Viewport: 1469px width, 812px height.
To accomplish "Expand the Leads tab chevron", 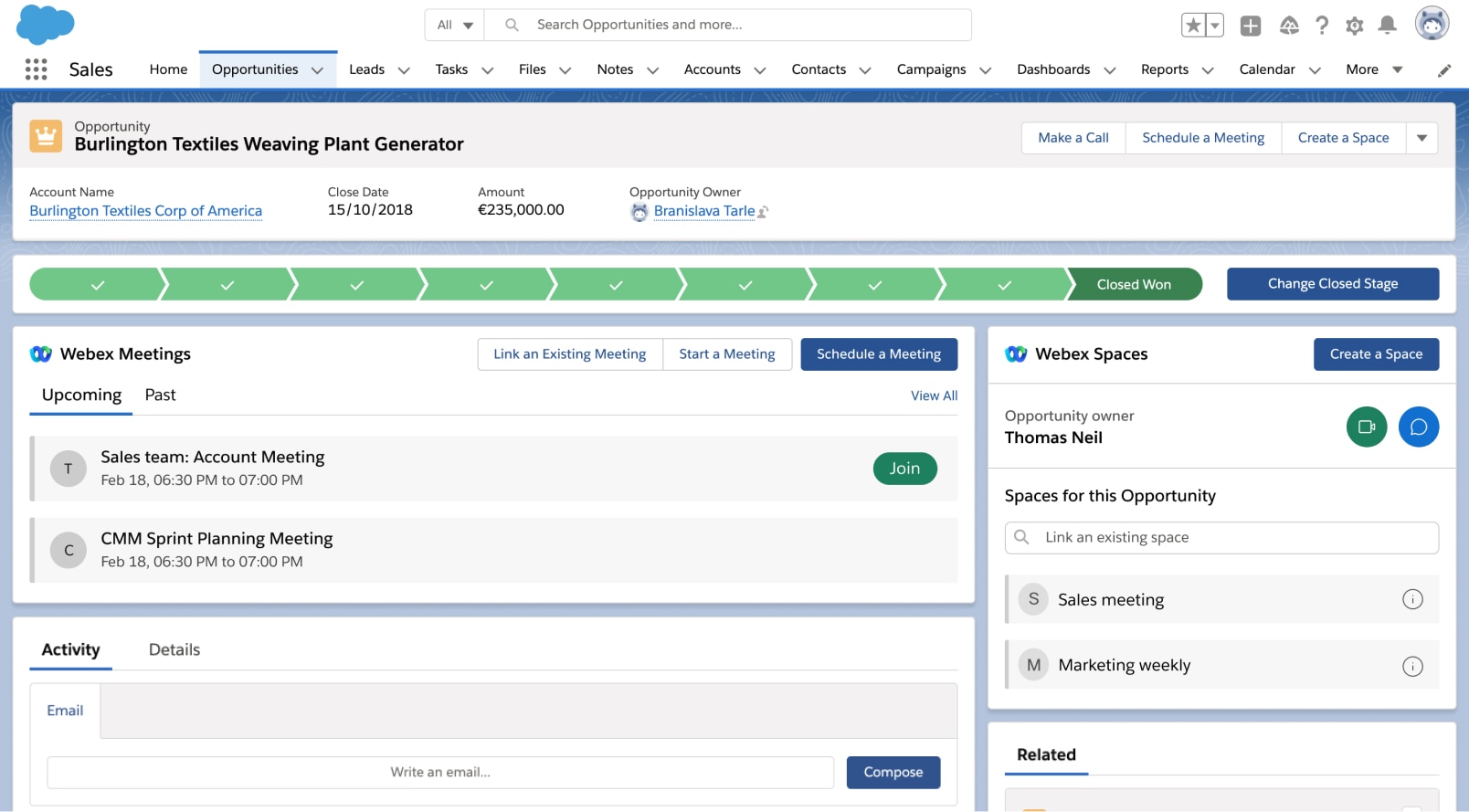I will point(404,70).
